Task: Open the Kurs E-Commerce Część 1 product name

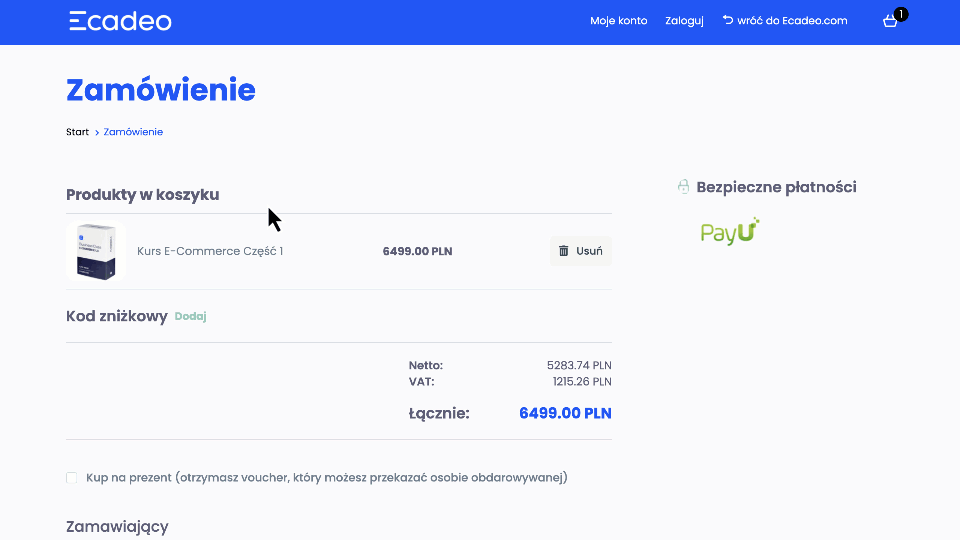Action: 210,251
